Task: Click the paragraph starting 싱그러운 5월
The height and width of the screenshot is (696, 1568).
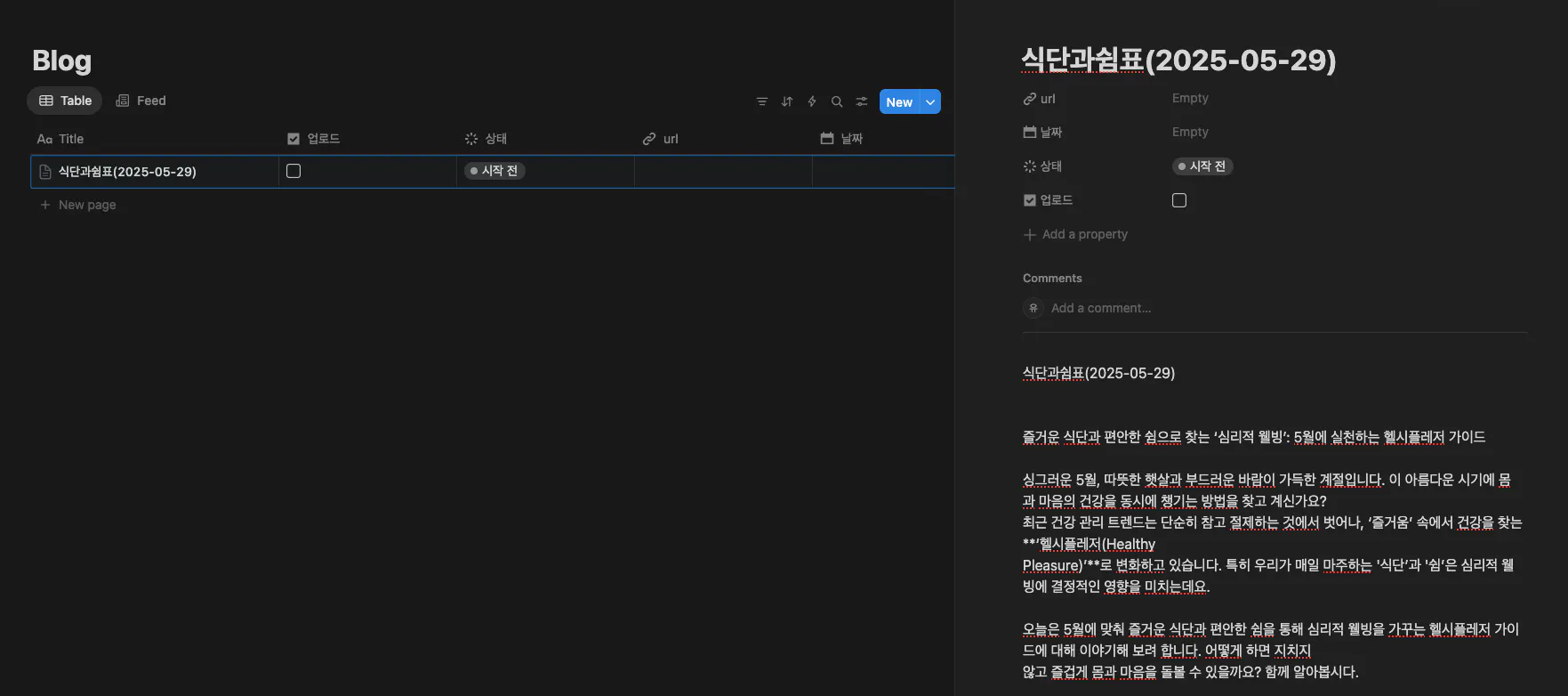Action: coord(1266,490)
